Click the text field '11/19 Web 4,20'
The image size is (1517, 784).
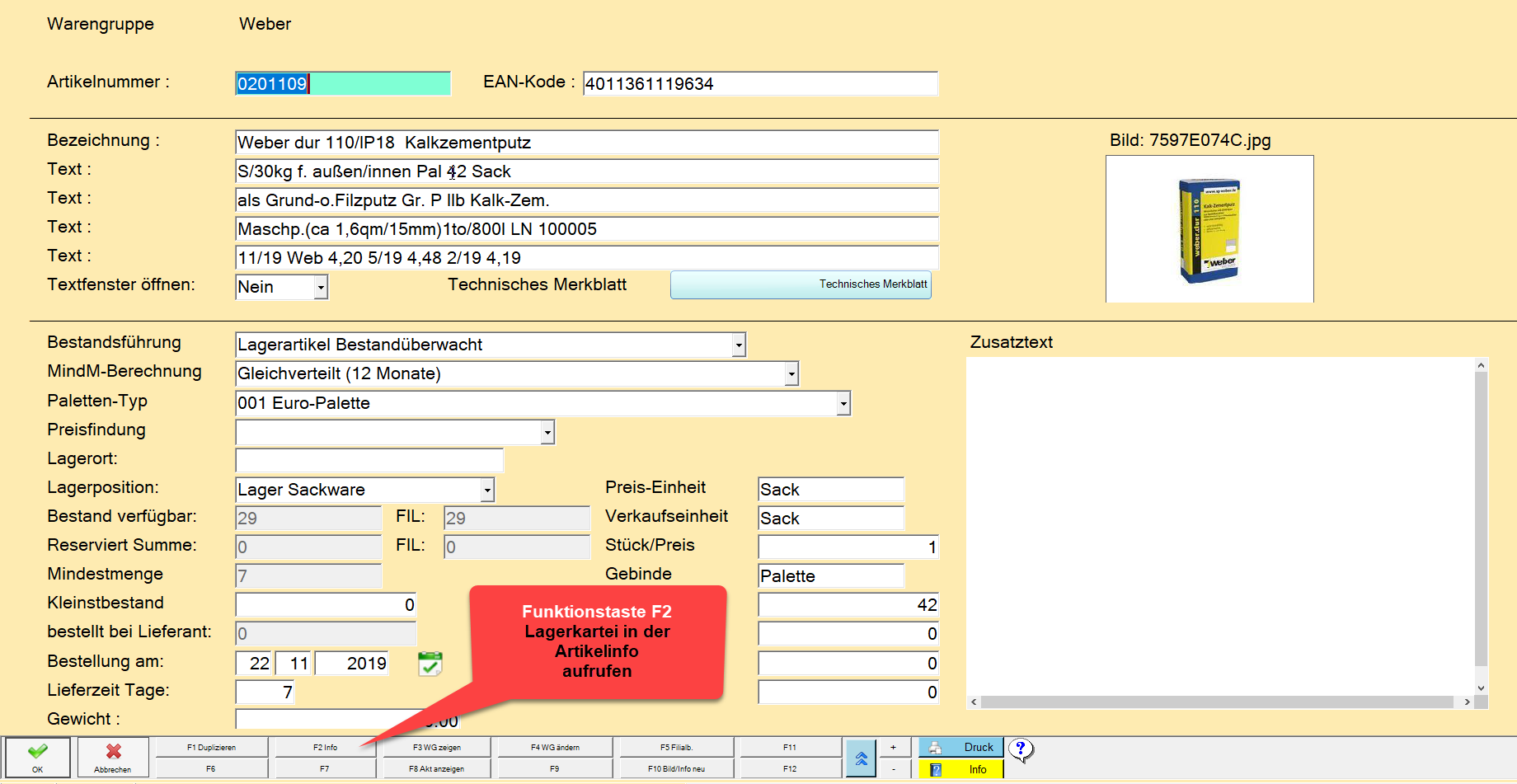587,257
